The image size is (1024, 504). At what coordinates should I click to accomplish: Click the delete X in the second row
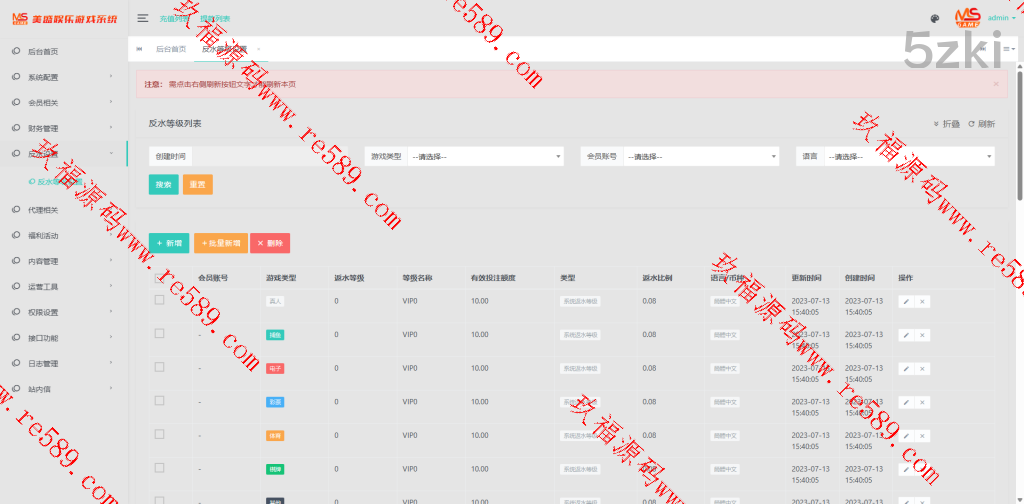point(922,335)
